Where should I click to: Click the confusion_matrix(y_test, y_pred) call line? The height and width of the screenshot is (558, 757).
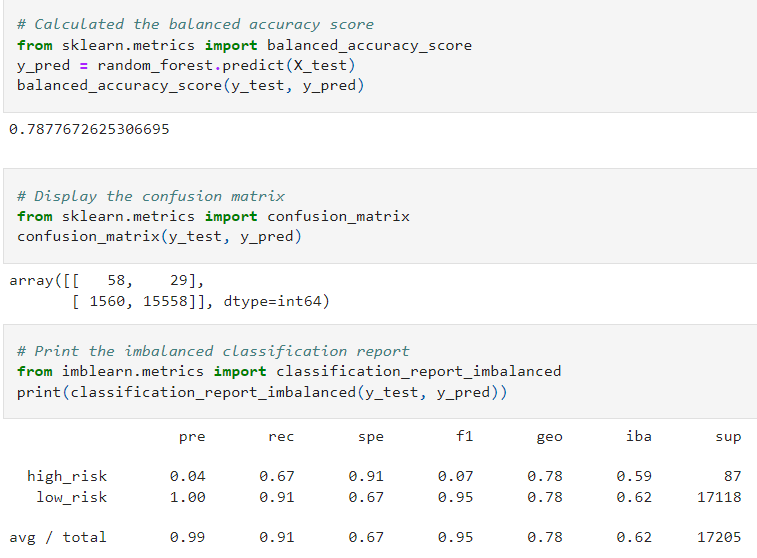coord(159,237)
